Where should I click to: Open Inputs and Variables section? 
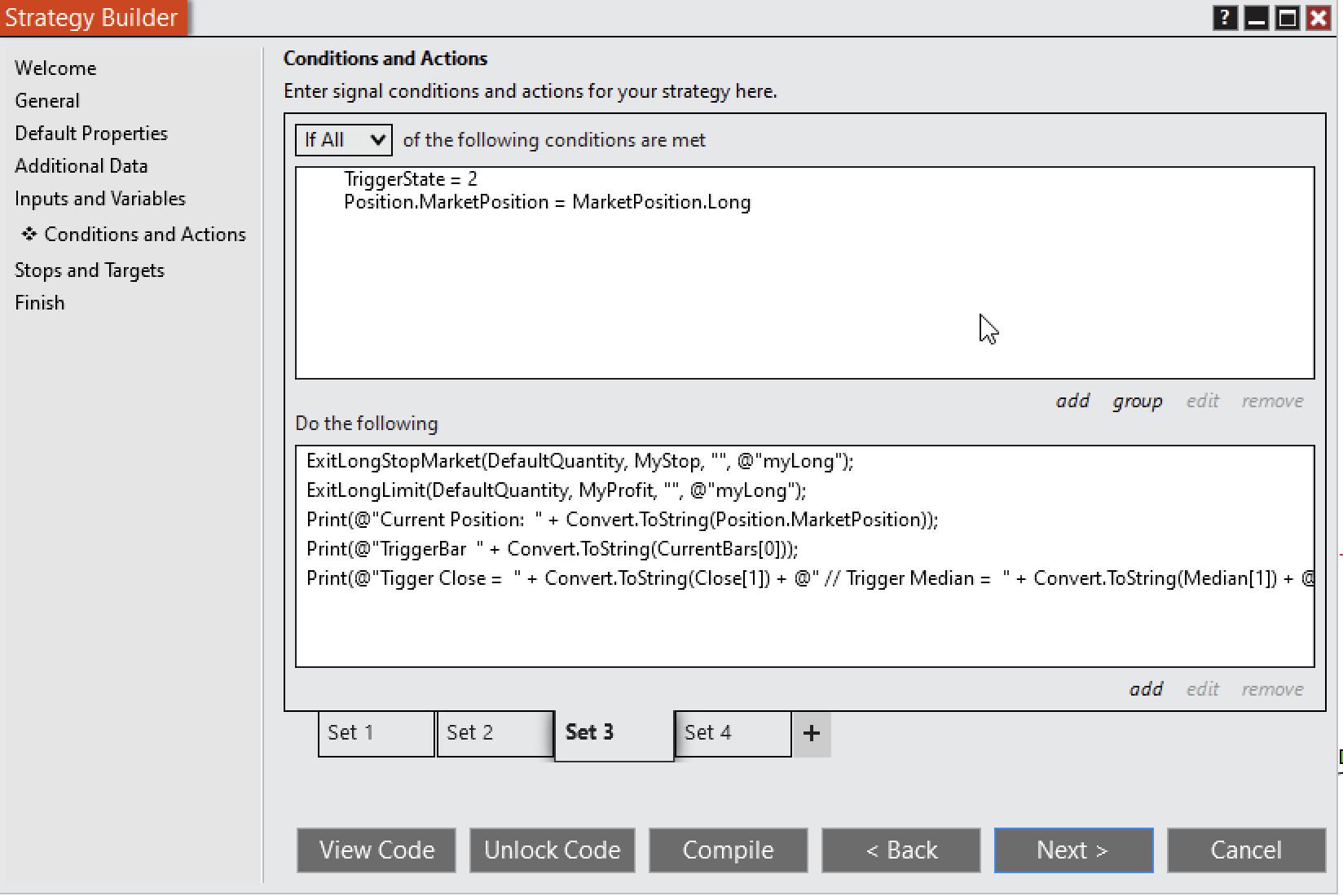click(x=100, y=199)
